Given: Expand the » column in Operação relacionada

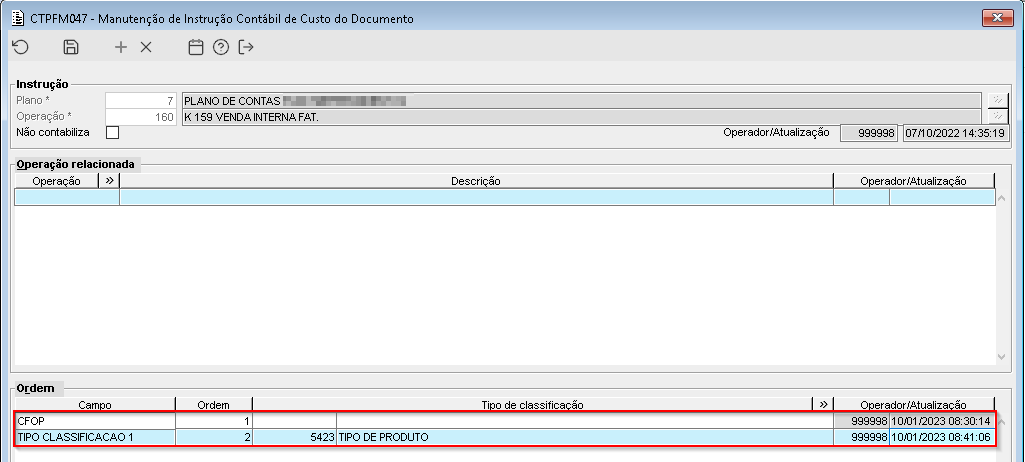Looking at the screenshot, I should coord(109,181).
